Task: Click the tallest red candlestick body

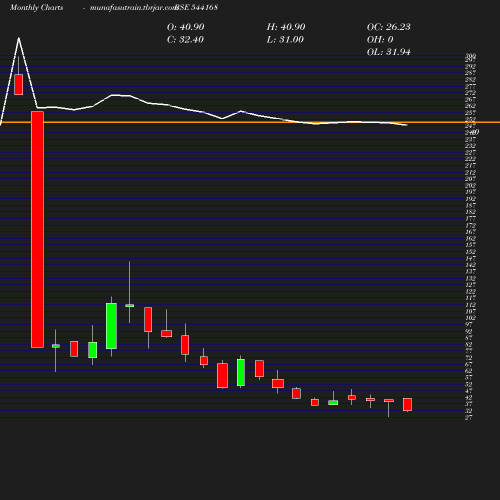Action: pyautogui.click(x=37, y=230)
